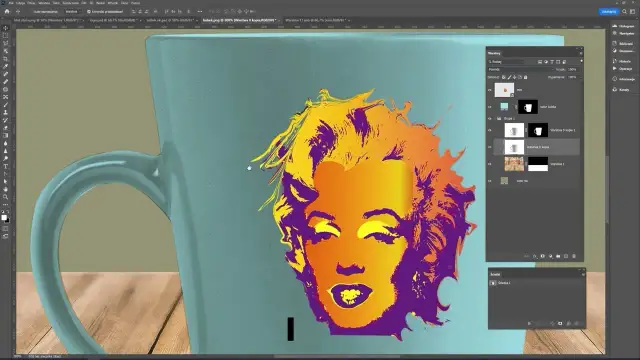The width and height of the screenshot is (640, 360).
Task: Open the Edycja menu
Action: pos(20,3)
